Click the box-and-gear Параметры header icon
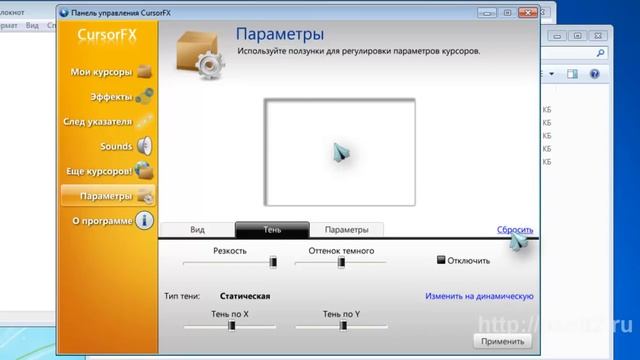 pos(200,56)
